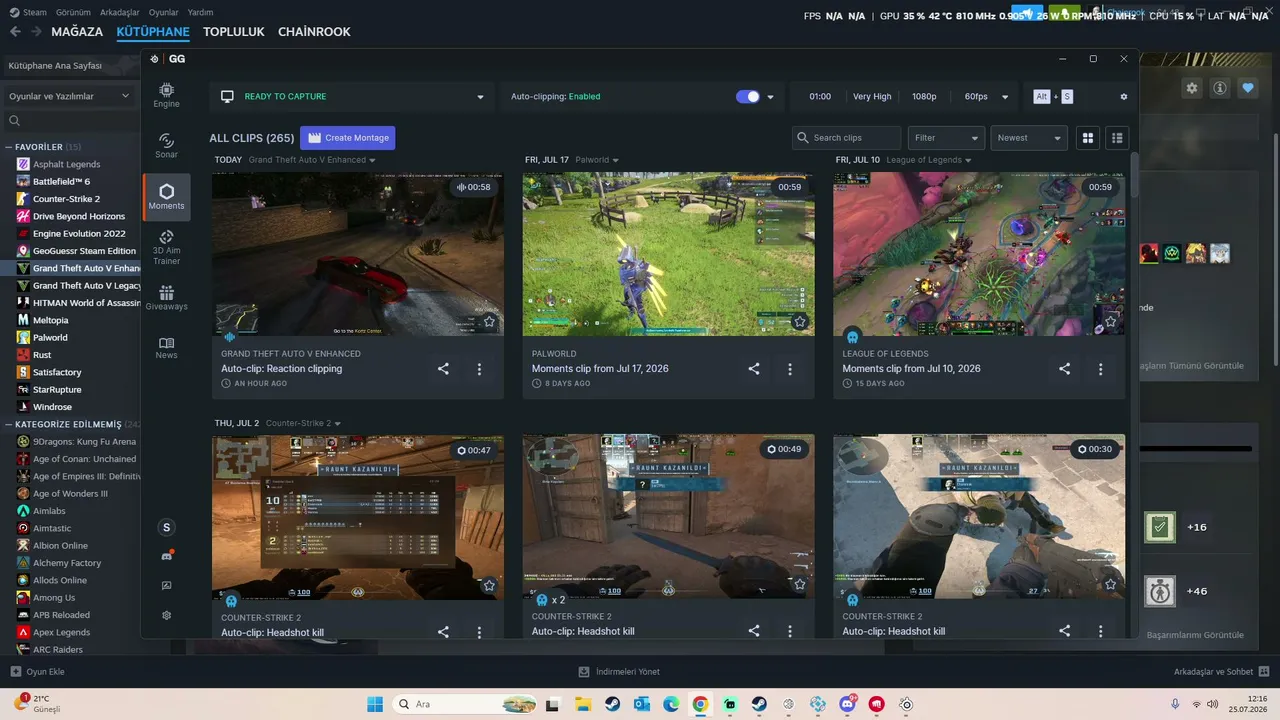Open the TOPLULUK tab in Steam
Viewport: 1280px width, 720px height.
tap(234, 31)
